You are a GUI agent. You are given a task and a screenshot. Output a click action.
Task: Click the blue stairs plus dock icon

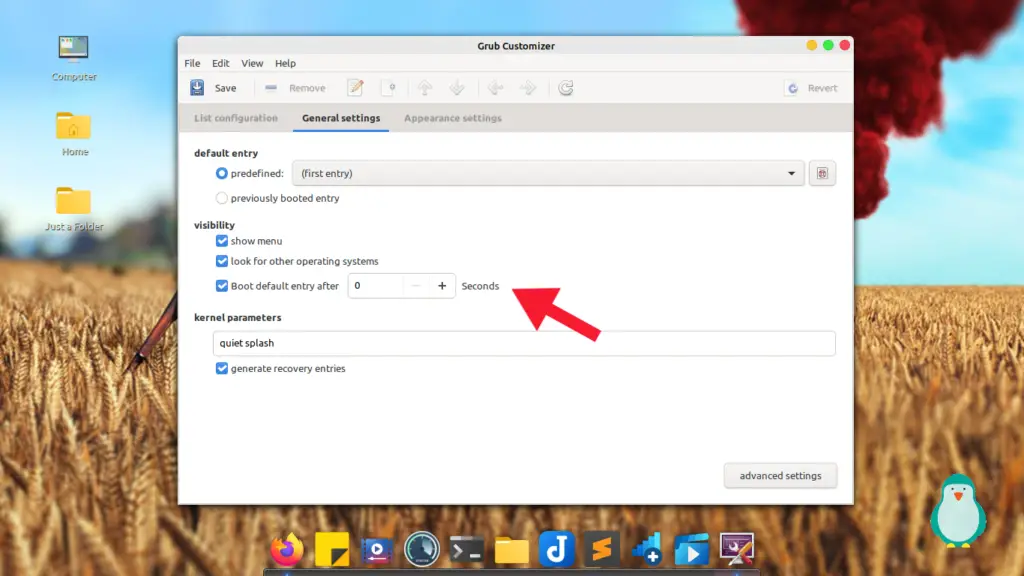647,549
